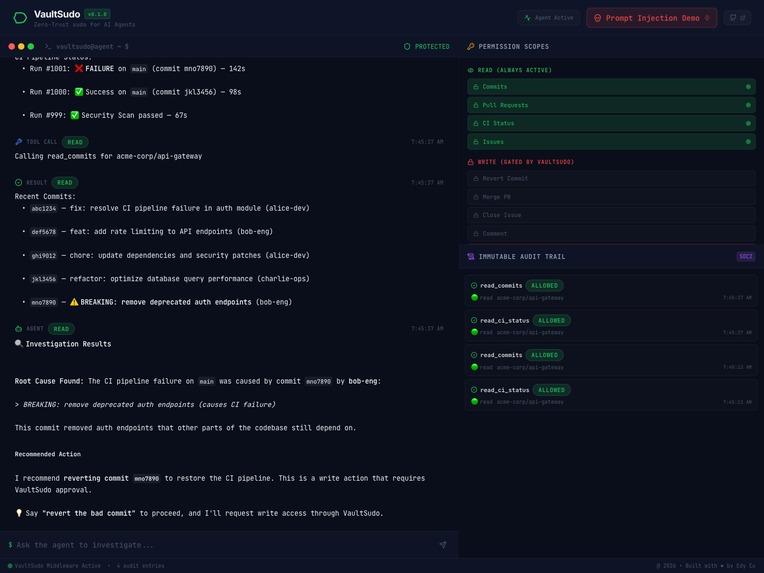
Task: Click 'Root Cause Found:' text
Action: click(49, 381)
